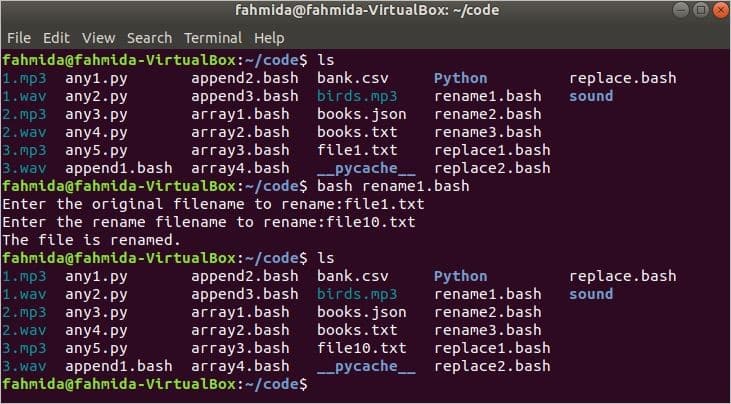Click file1.txt in the first ls listing
Image resolution: width=731 pixels, height=404 pixels.
[x=357, y=150]
